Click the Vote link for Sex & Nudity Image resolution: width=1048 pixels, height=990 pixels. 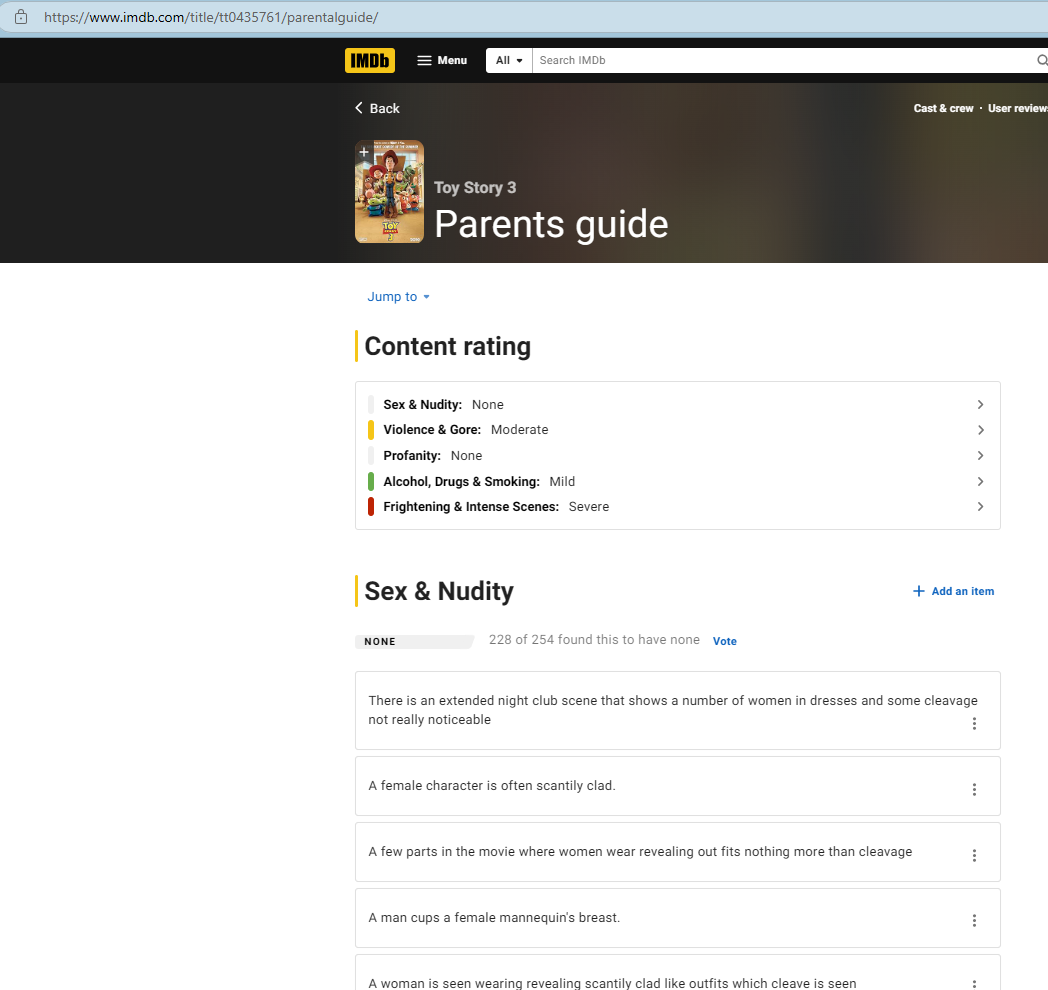724,641
